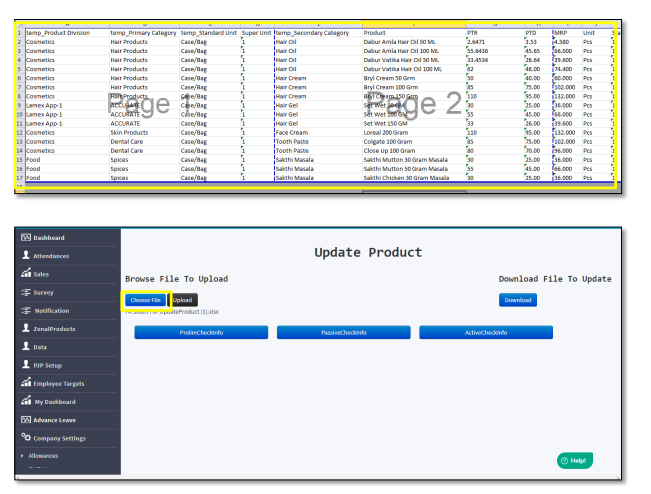Select cell Close Up 100 Gram

(414, 151)
